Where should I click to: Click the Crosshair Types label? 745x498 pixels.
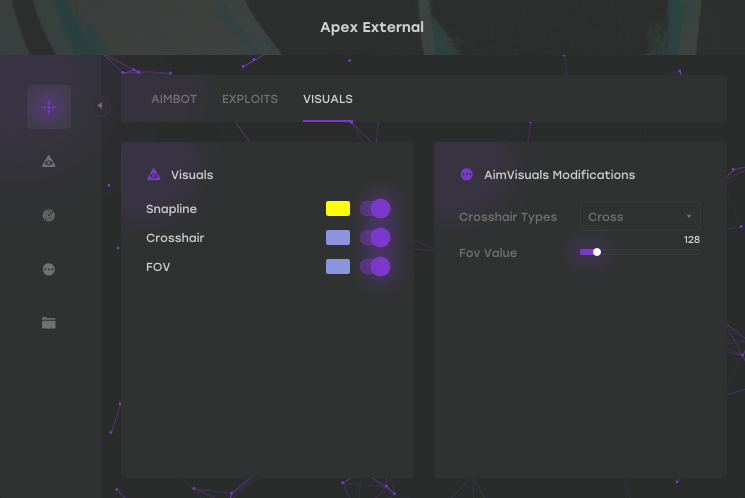click(508, 217)
